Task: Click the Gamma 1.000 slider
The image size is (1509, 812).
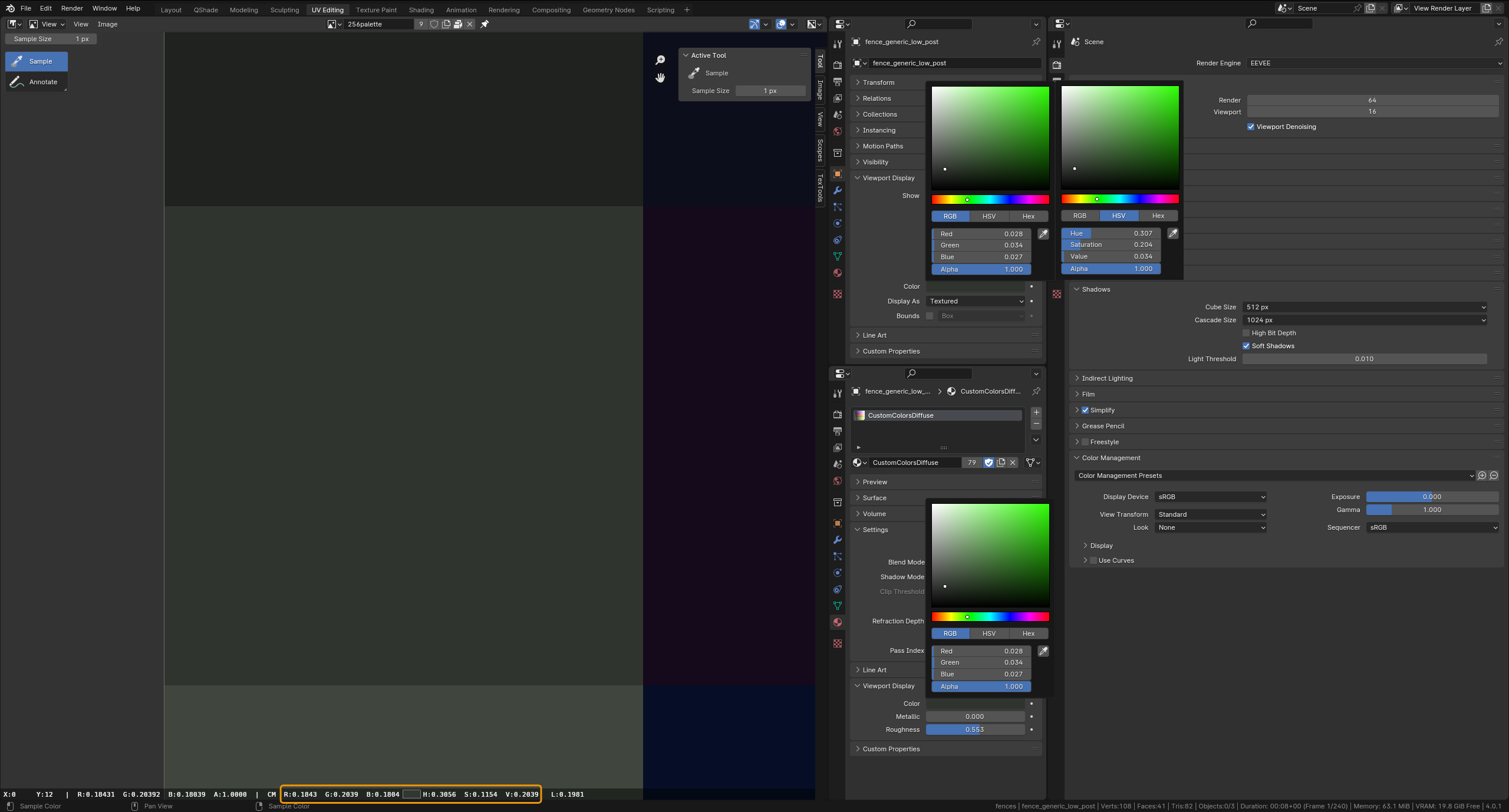Action: coord(1432,510)
